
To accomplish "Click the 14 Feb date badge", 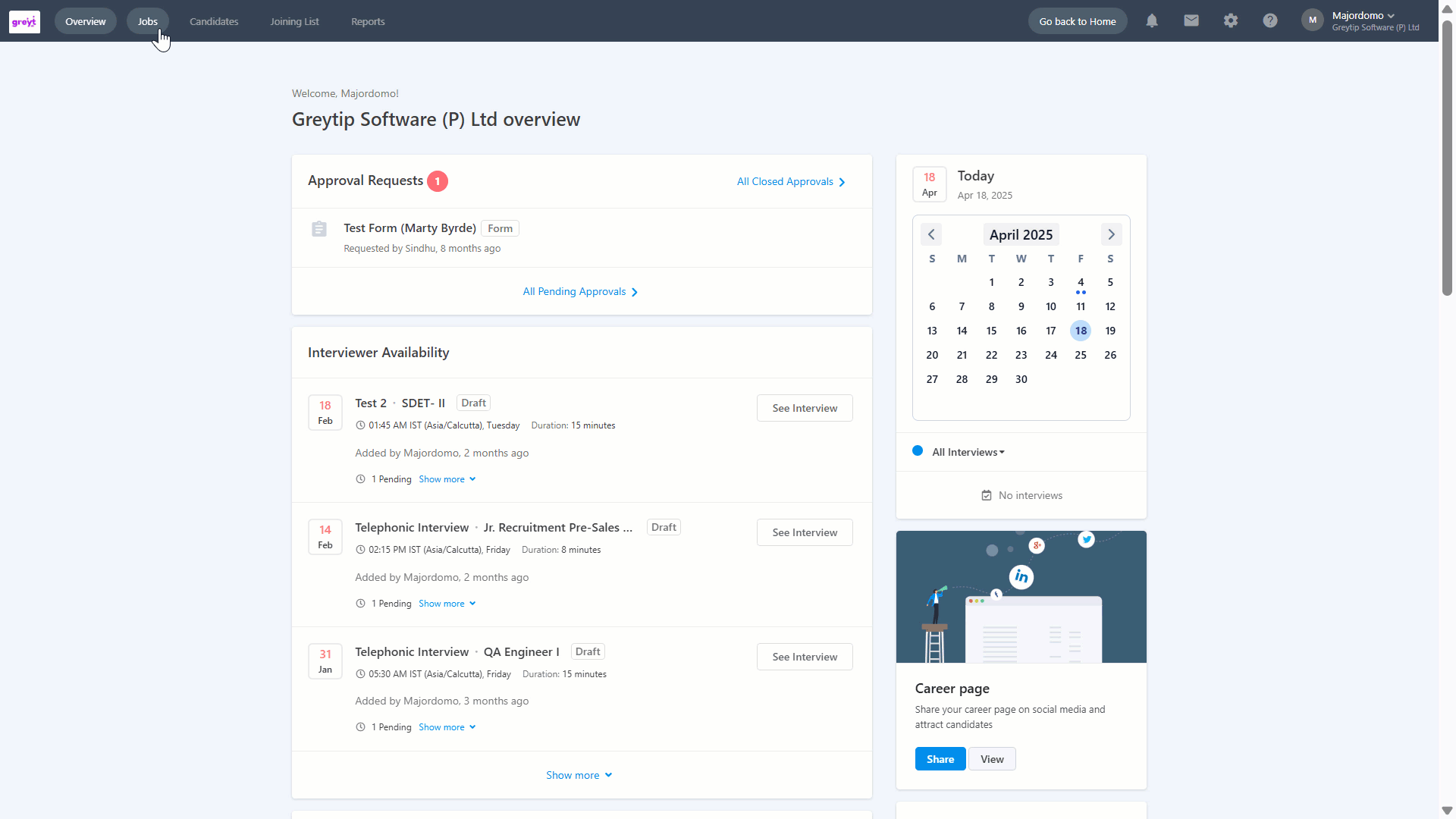I will 325,537.
